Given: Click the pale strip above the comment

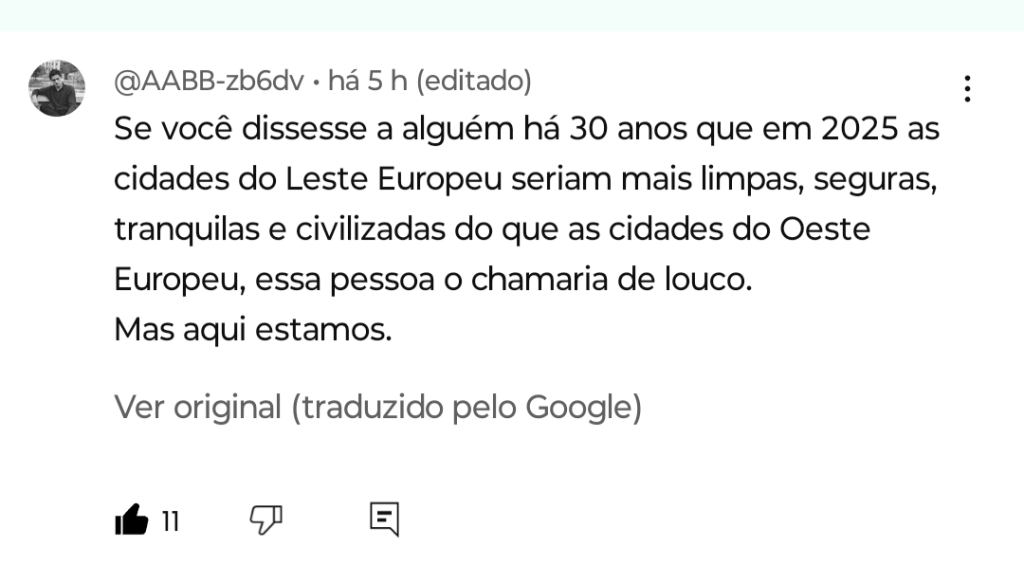Looking at the screenshot, I should pyautogui.click(x=512, y=14).
